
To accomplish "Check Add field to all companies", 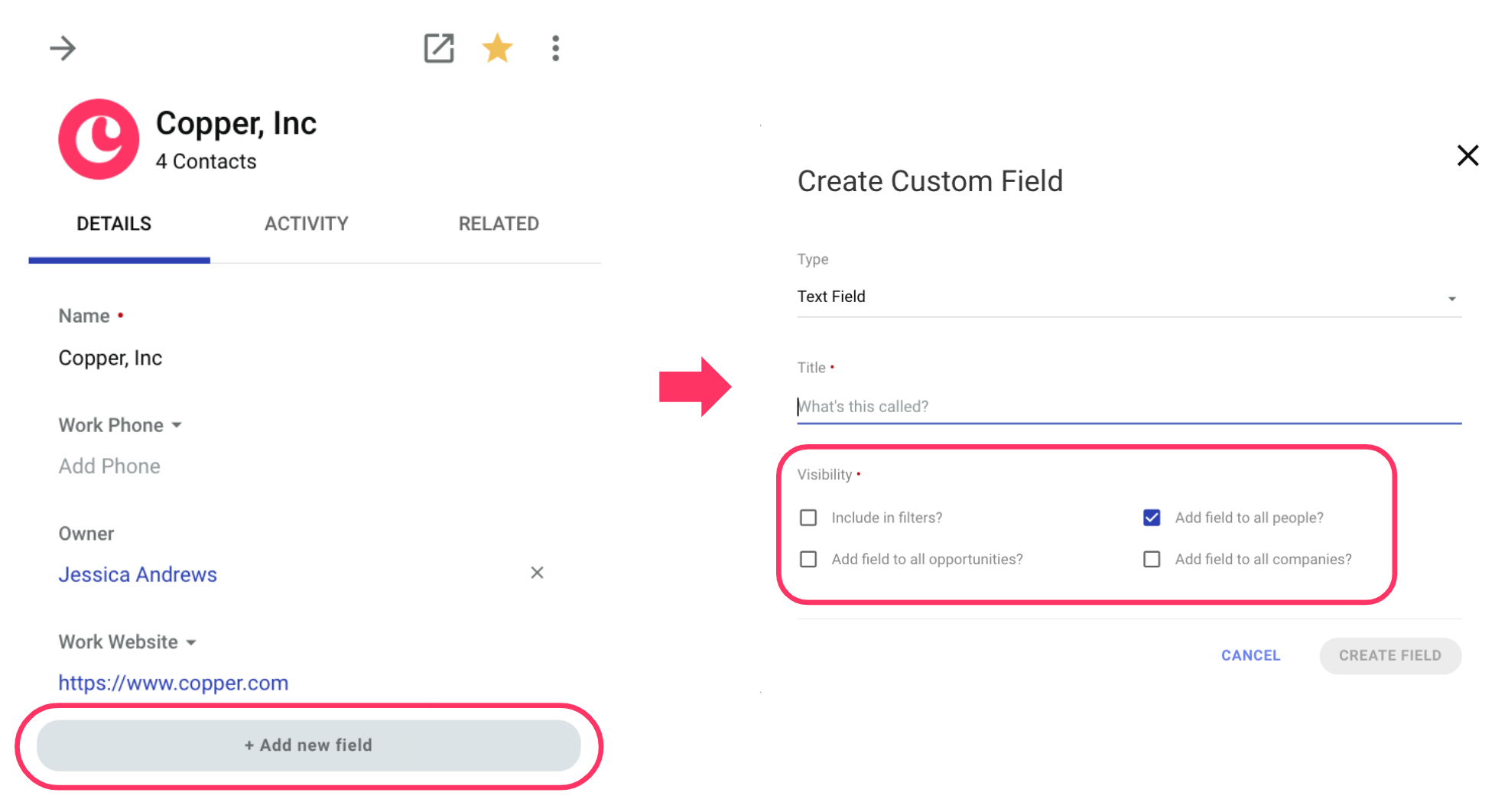I will (x=1152, y=559).
